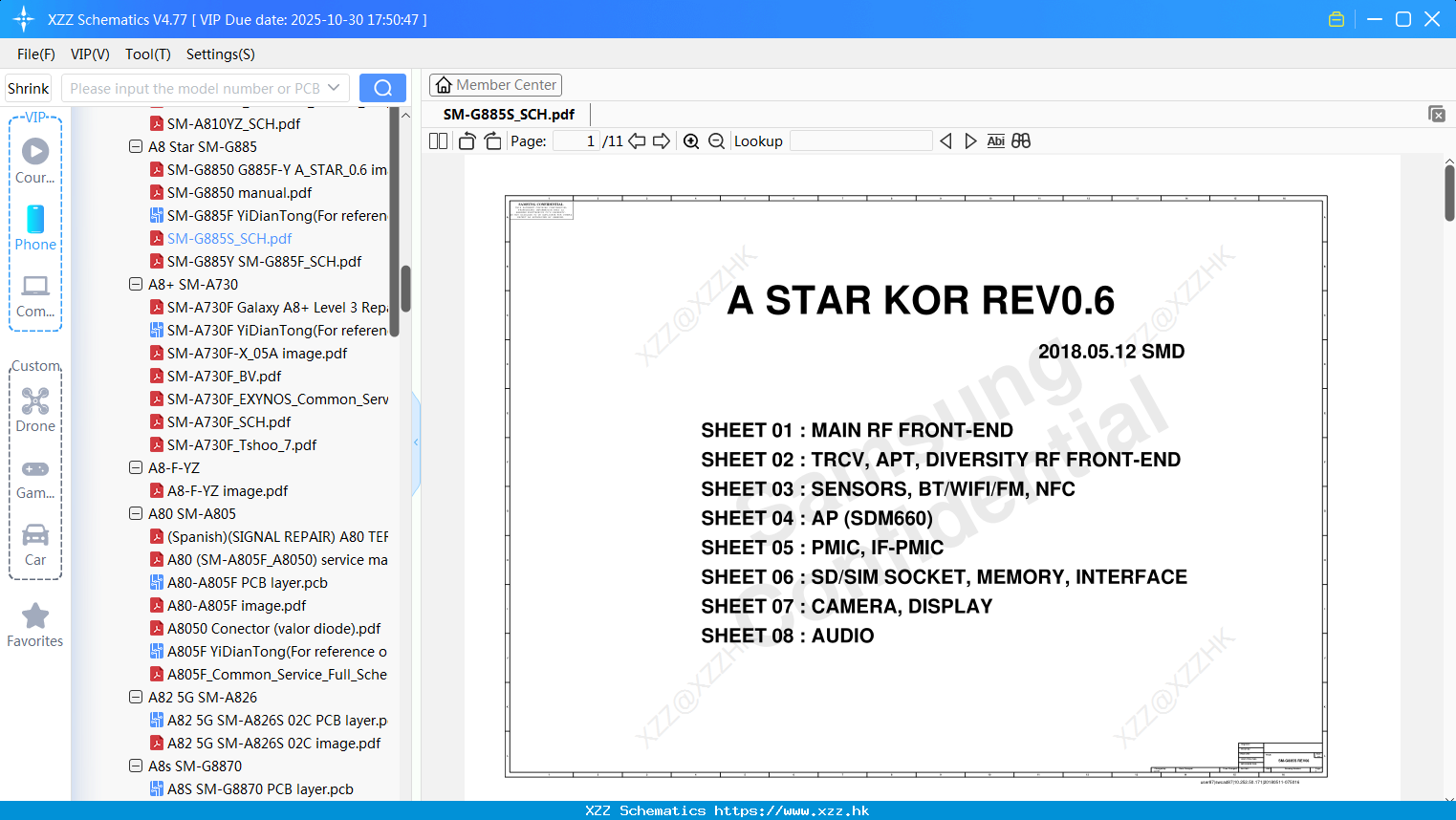Image resolution: width=1456 pixels, height=820 pixels.
Task: Open the Settings(S) menu
Action: pyautogui.click(x=221, y=54)
